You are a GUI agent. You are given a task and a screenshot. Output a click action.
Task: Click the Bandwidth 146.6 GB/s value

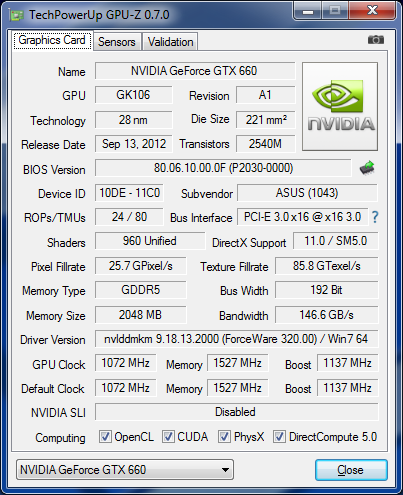coord(327,315)
